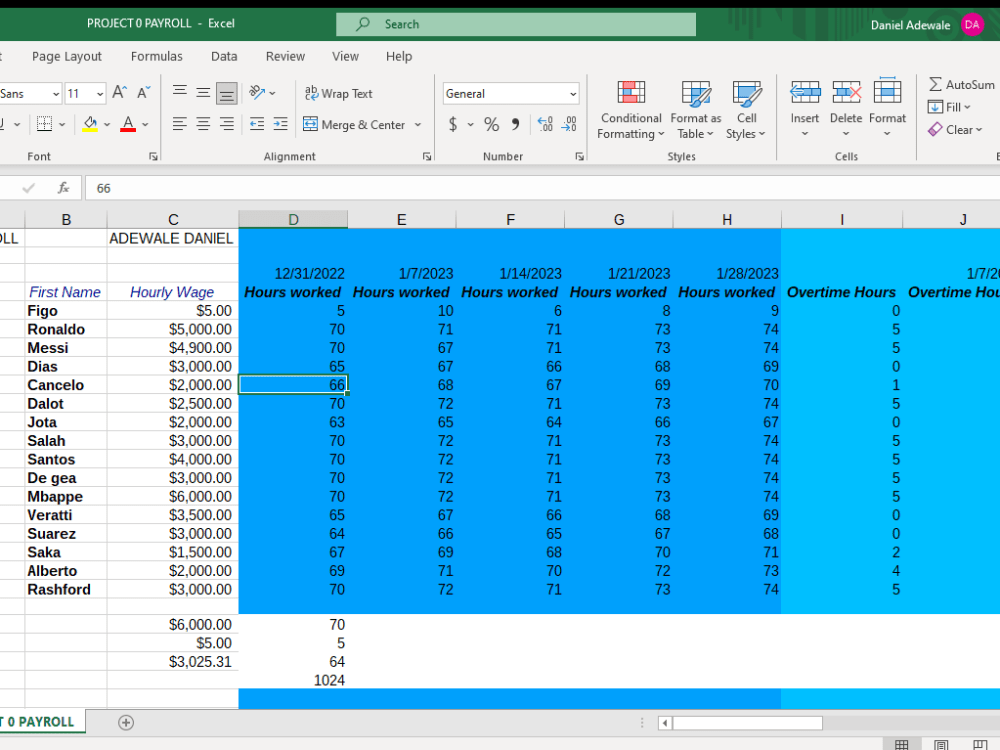Open Font settings dialog launcher
This screenshot has height=750, width=1000.
pyautogui.click(x=153, y=156)
